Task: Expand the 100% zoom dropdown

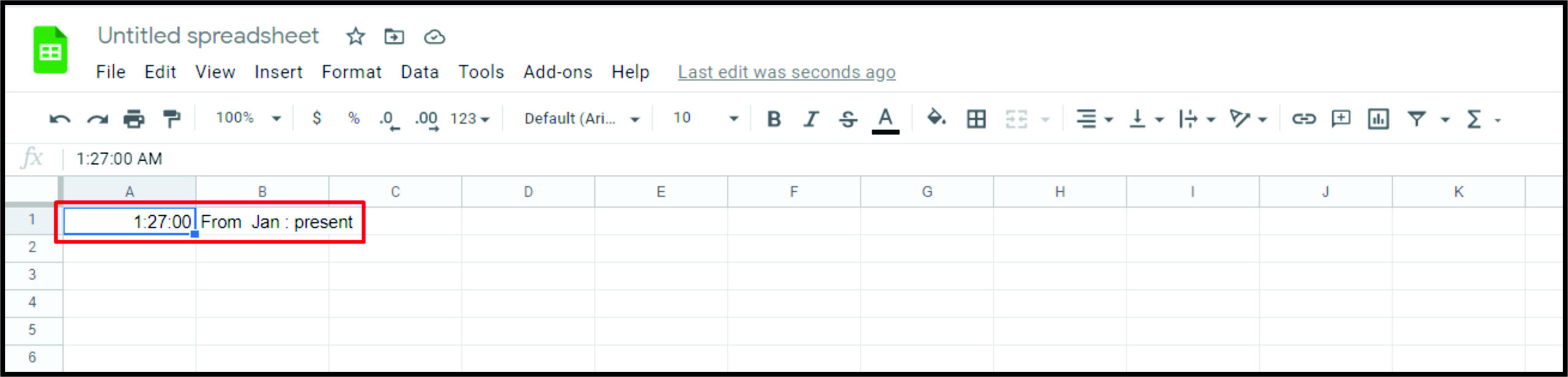Action: [x=247, y=118]
